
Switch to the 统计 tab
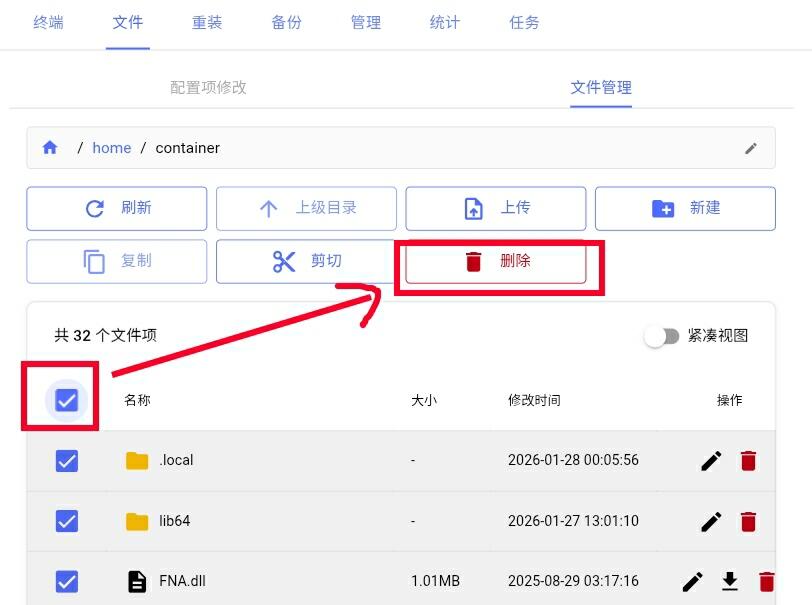(445, 23)
